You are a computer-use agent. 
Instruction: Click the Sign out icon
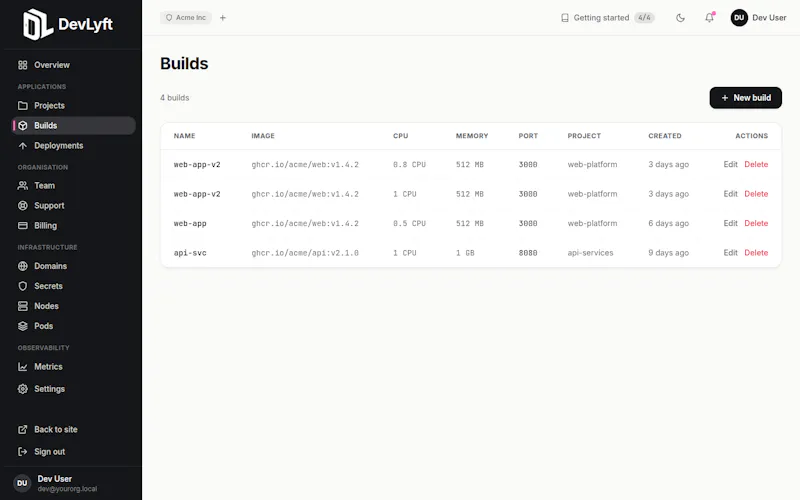point(22,452)
